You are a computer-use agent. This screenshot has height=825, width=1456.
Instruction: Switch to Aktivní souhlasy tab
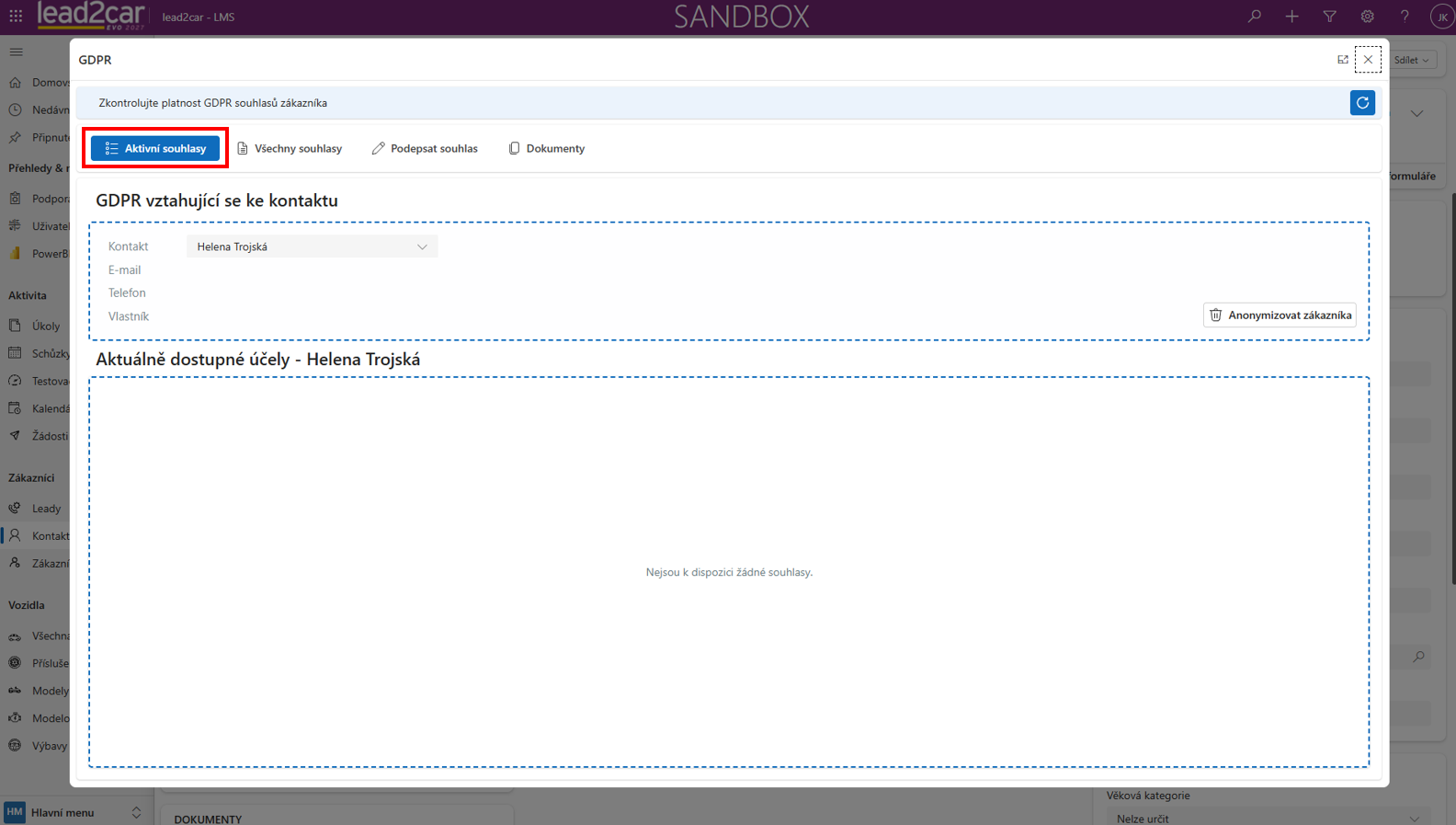tap(155, 148)
